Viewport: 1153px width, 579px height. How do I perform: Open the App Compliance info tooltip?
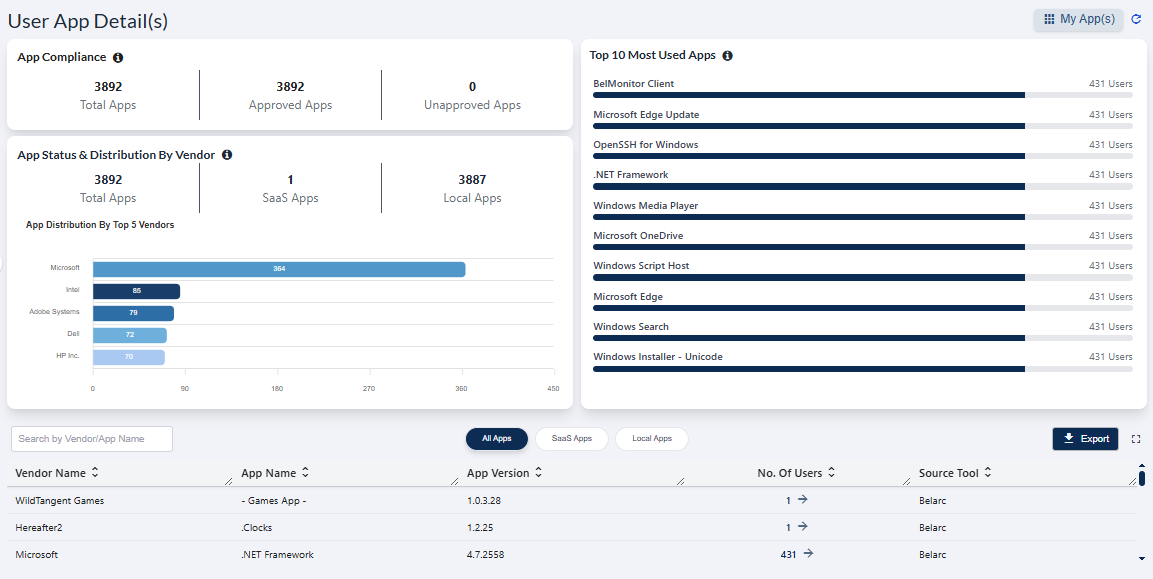(118, 57)
